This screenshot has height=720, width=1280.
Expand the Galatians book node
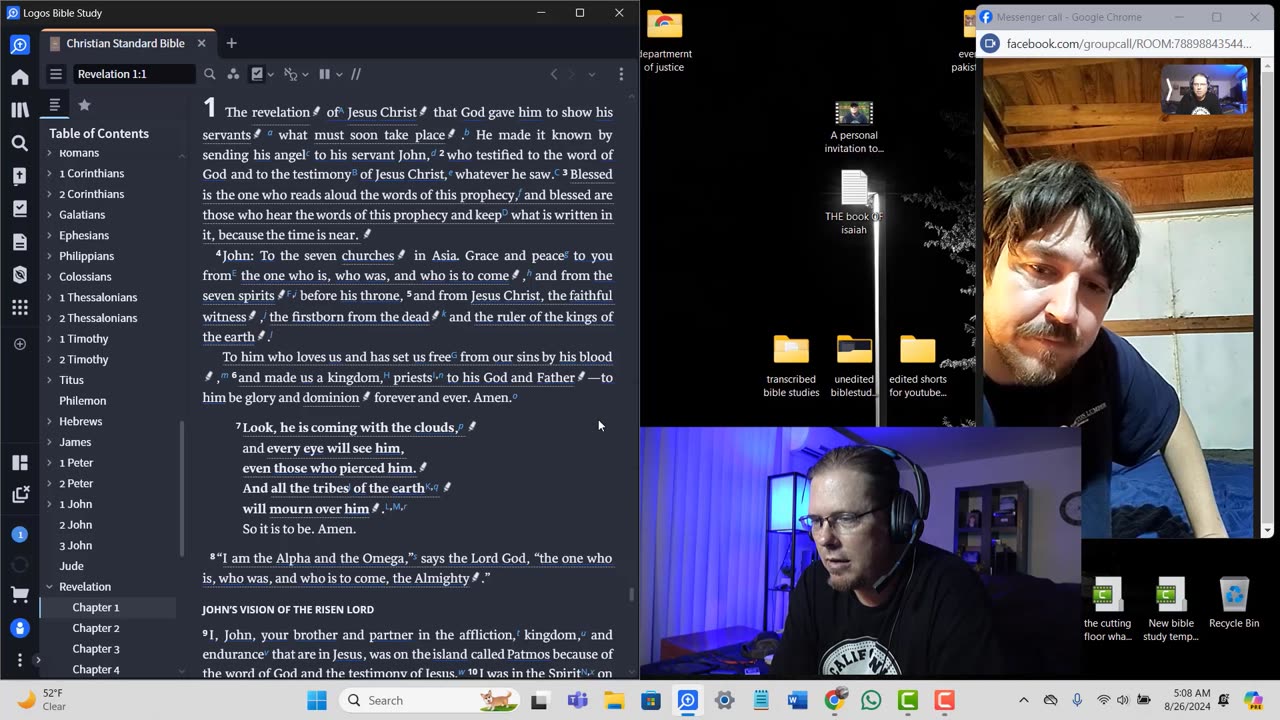pos(49,215)
